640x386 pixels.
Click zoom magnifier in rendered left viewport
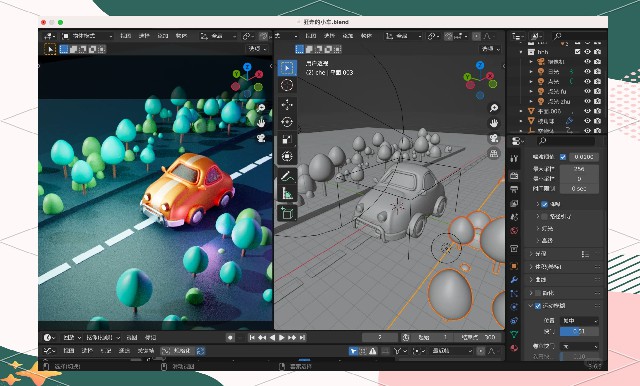tap(261, 108)
